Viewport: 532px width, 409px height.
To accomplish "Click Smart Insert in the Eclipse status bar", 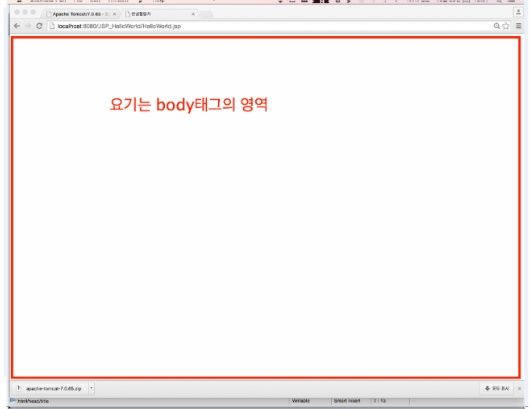I will [x=347, y=401].
